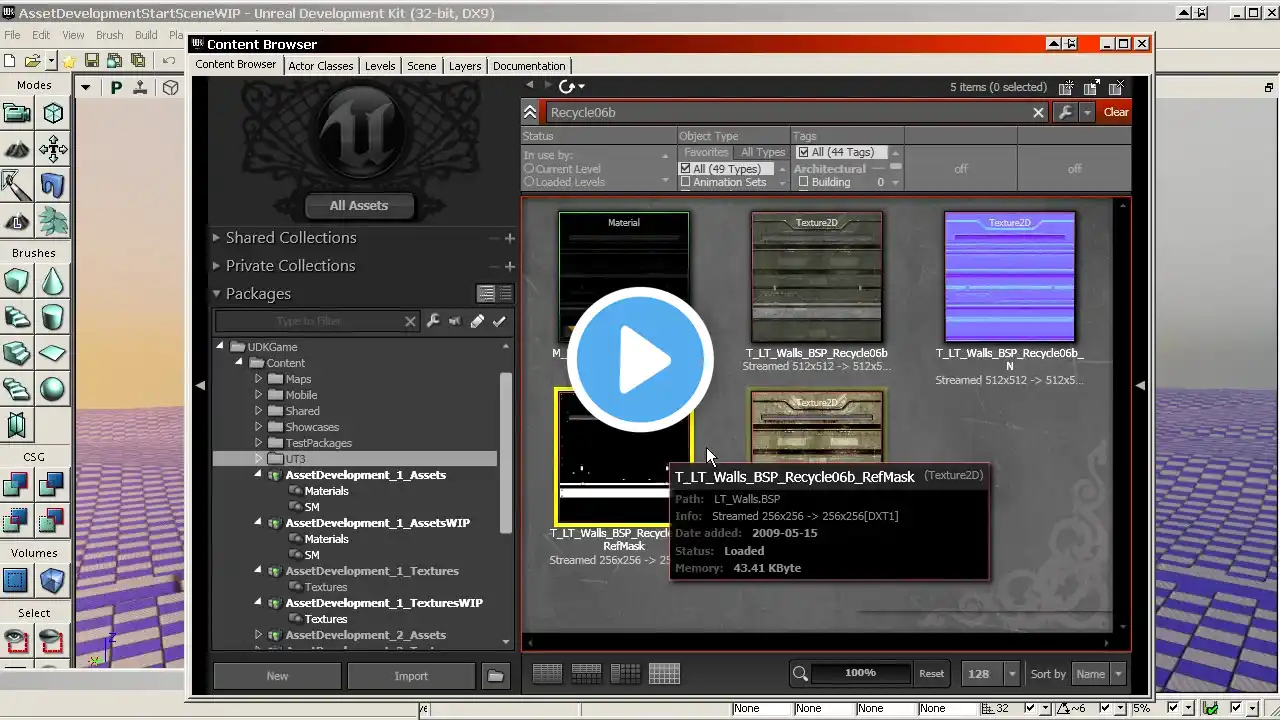This screenshot has height=720, width=1280.
Task: Check the Building tag checkbox
Action: point(803,182)
